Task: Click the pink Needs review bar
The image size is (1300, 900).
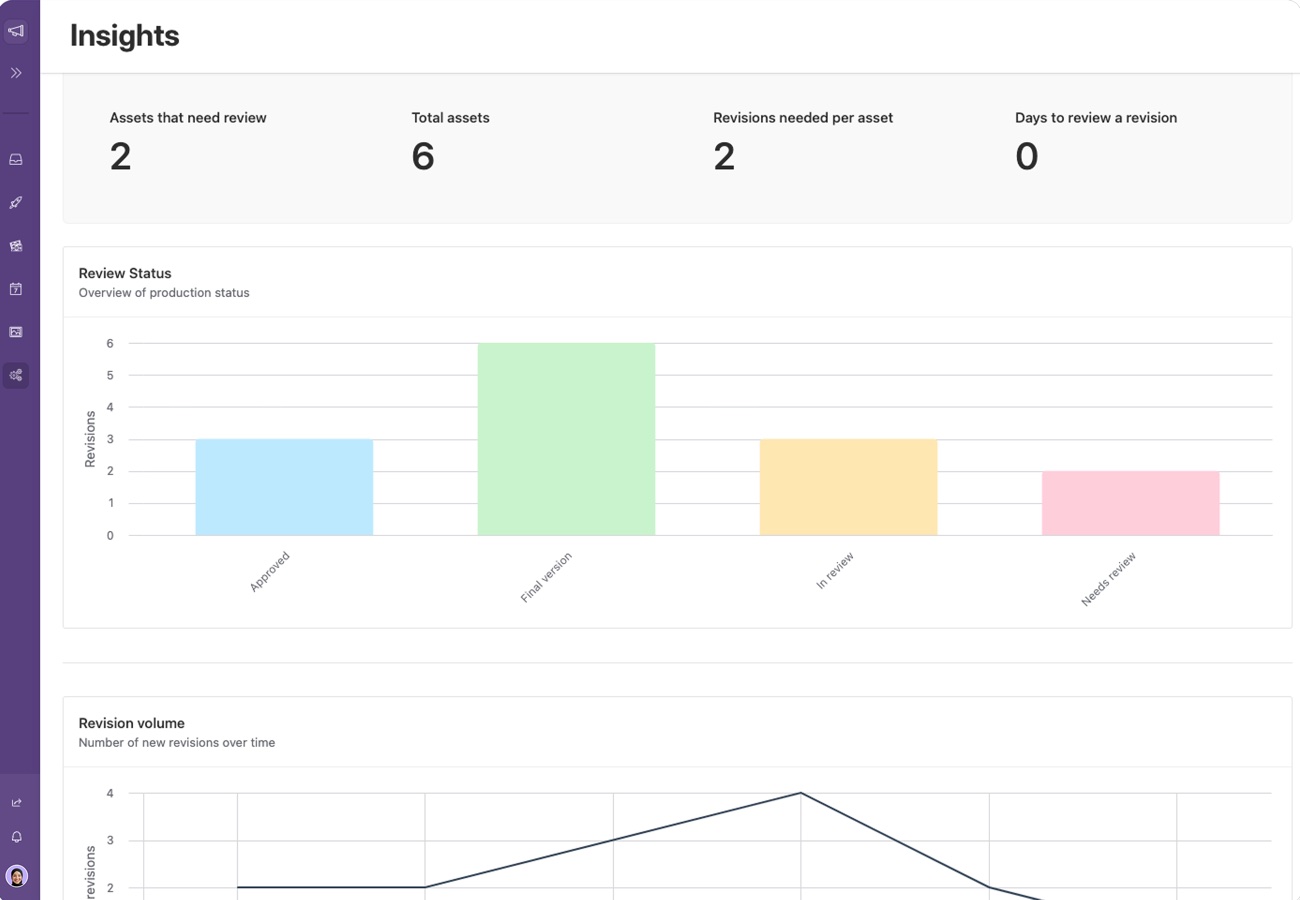Action: click(1130, 503)
